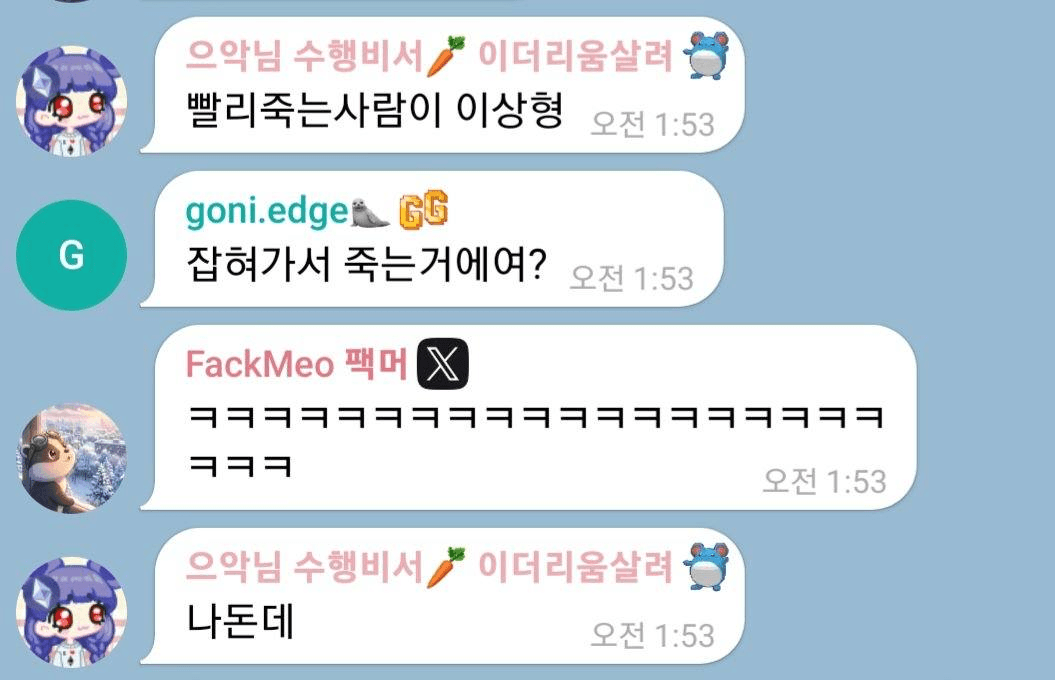The image size is (1055, 680).
Task: Open purple-haired avatar beside "나돈데" message
Action: pyautogui.click(x=71, y=612)
